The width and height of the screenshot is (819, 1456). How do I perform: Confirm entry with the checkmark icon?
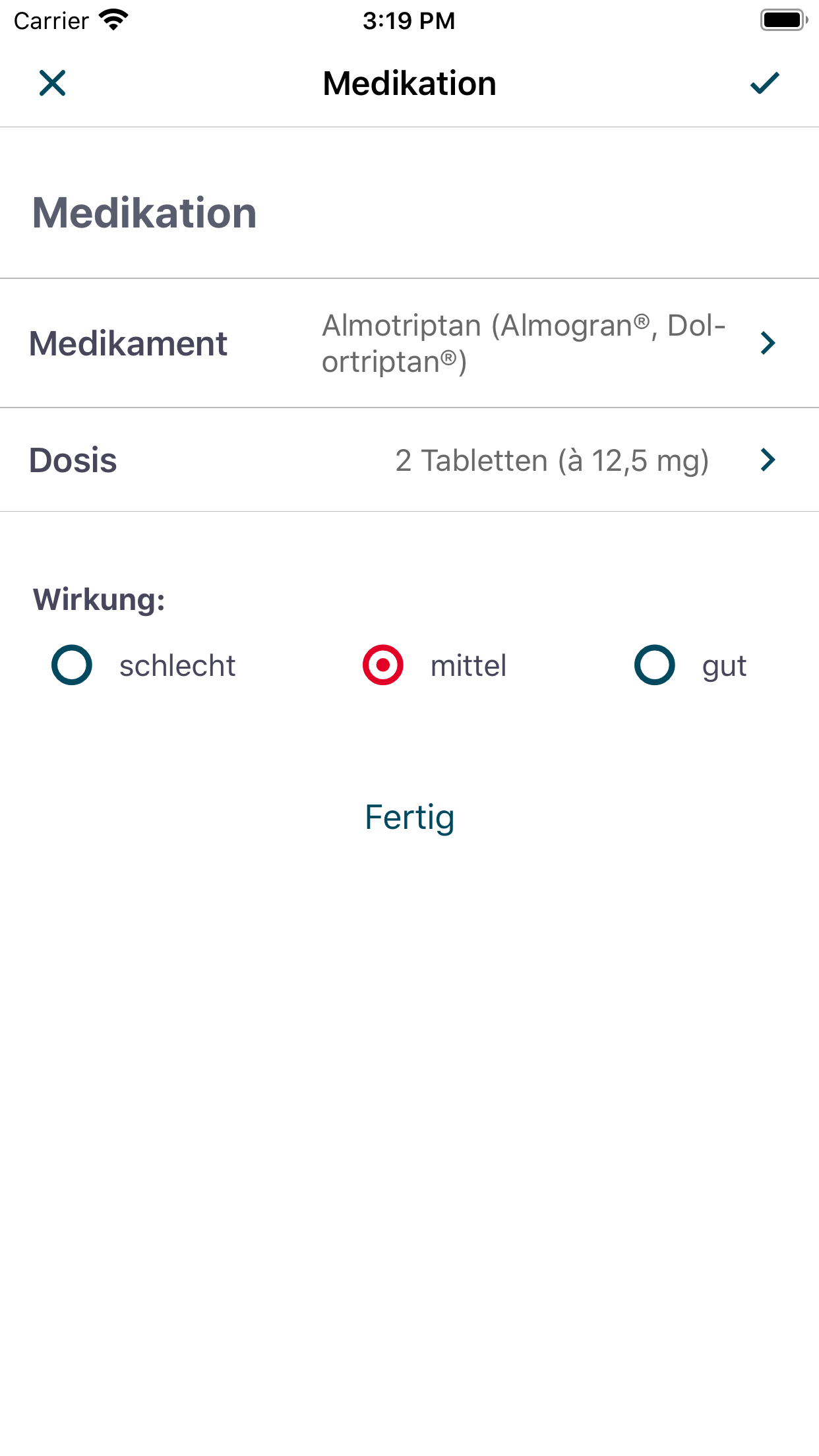[765, 84]
